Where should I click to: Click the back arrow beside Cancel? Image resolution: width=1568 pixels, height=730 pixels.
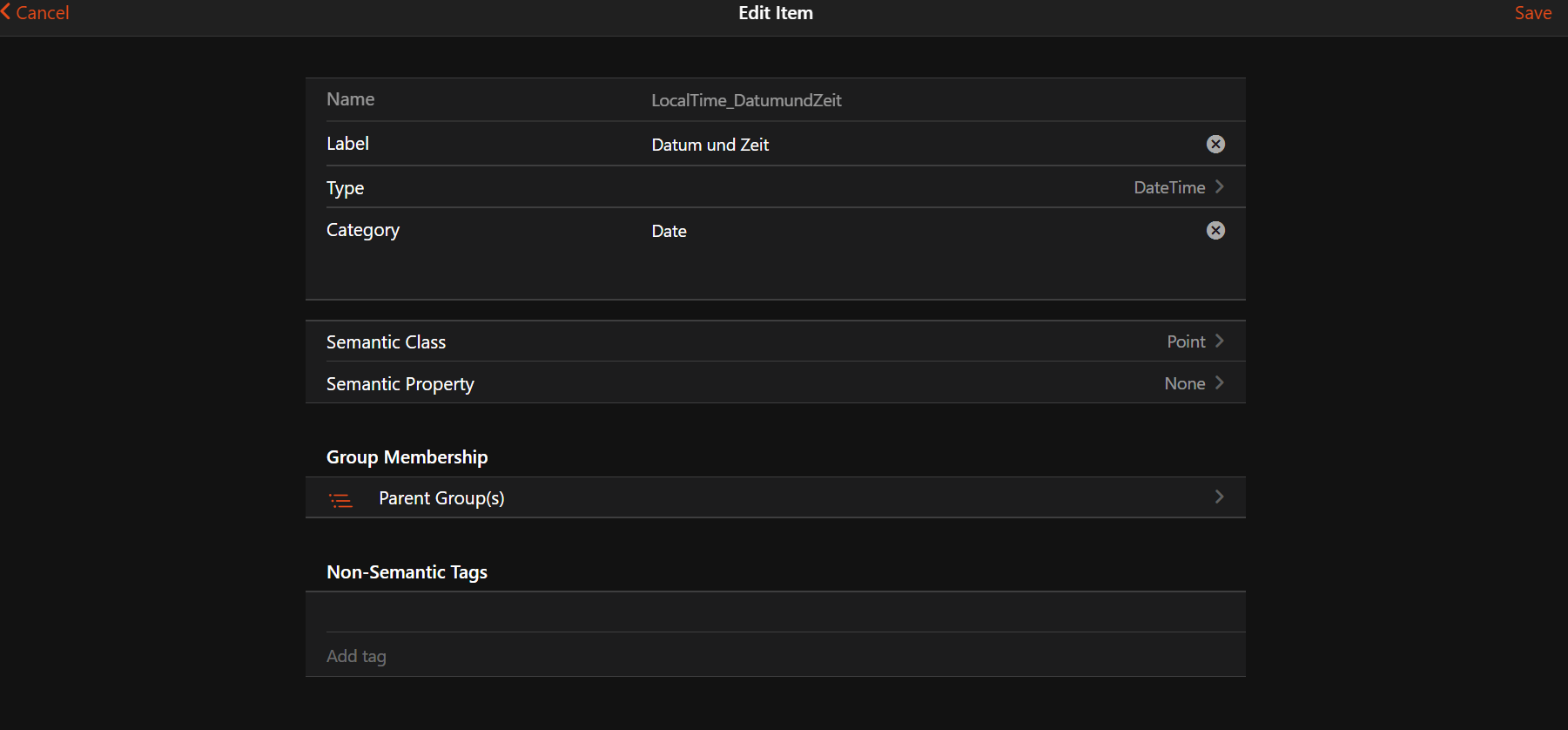[x=6, y=12]
